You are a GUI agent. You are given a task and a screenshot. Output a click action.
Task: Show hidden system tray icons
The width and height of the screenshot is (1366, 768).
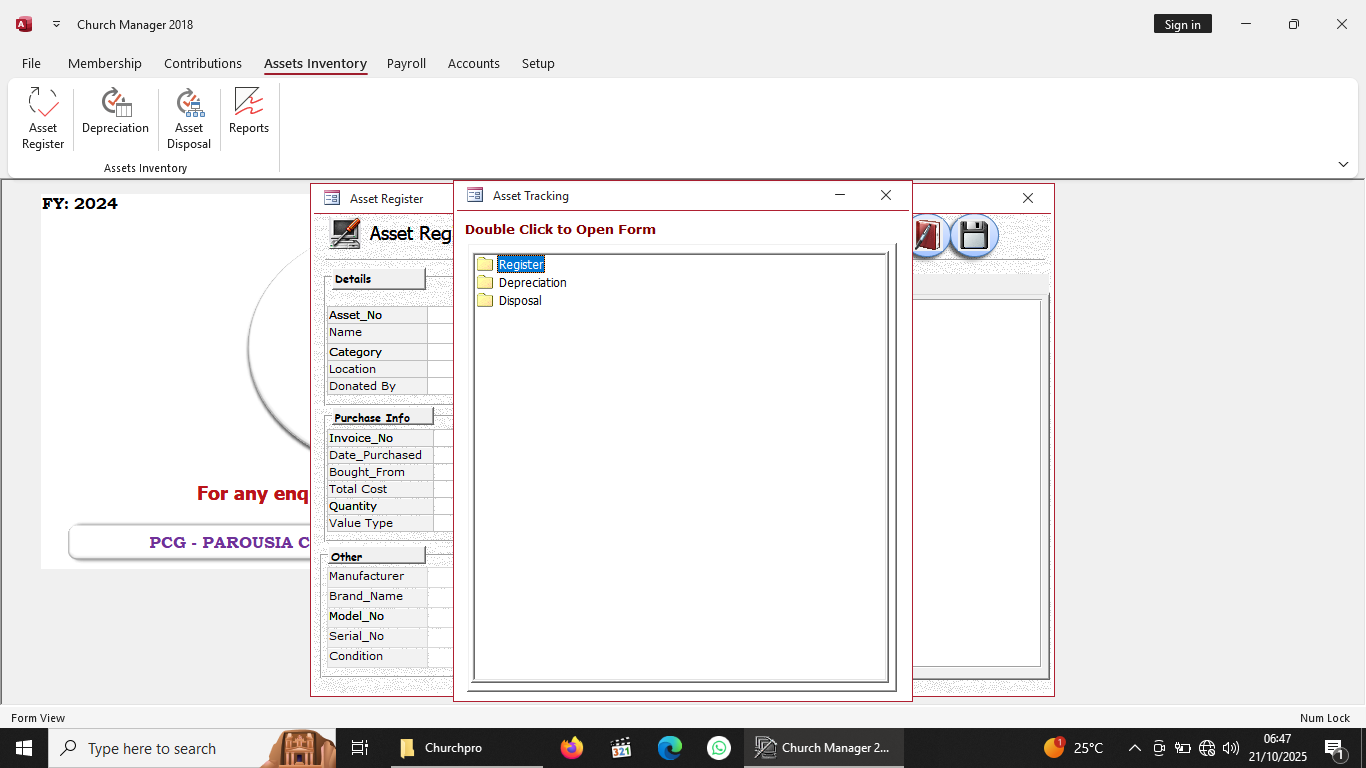pyautogui.click(x=1134, y=748)
